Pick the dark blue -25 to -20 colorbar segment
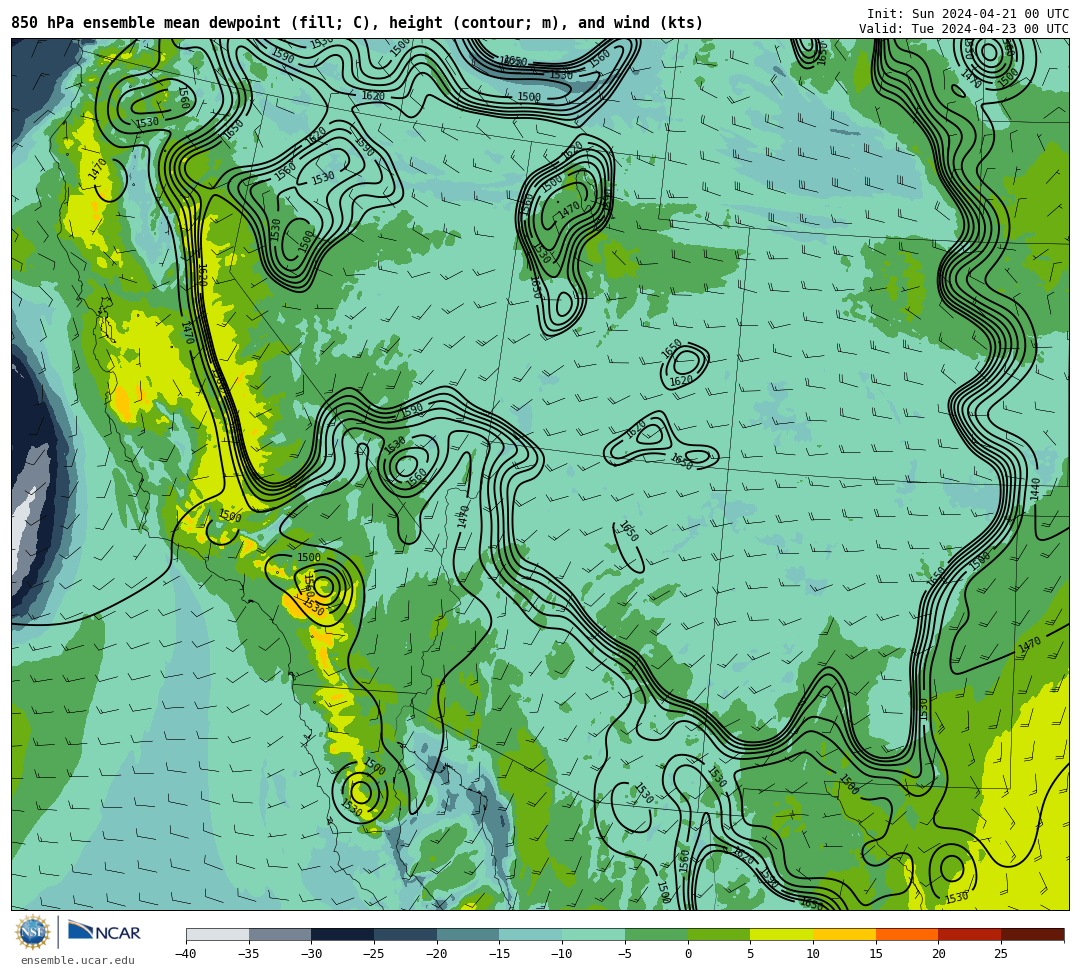The width and height of the screenshot is (1080, 973). (x=406, y=934)
